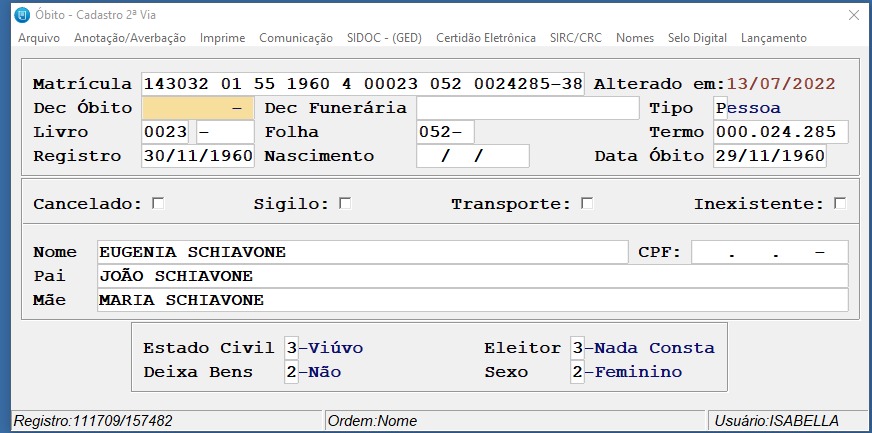Select the Sexo code box
This screenshot has width=872, height=433.
click(x=577, y=372)
